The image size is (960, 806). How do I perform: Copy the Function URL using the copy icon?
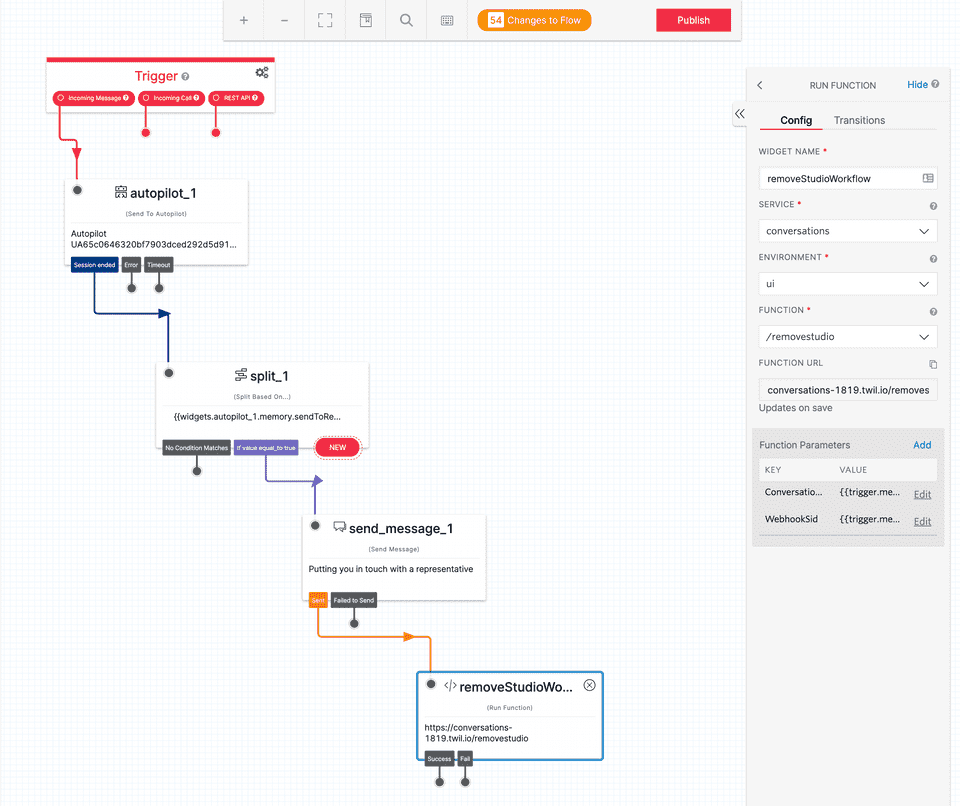(932, 364)
